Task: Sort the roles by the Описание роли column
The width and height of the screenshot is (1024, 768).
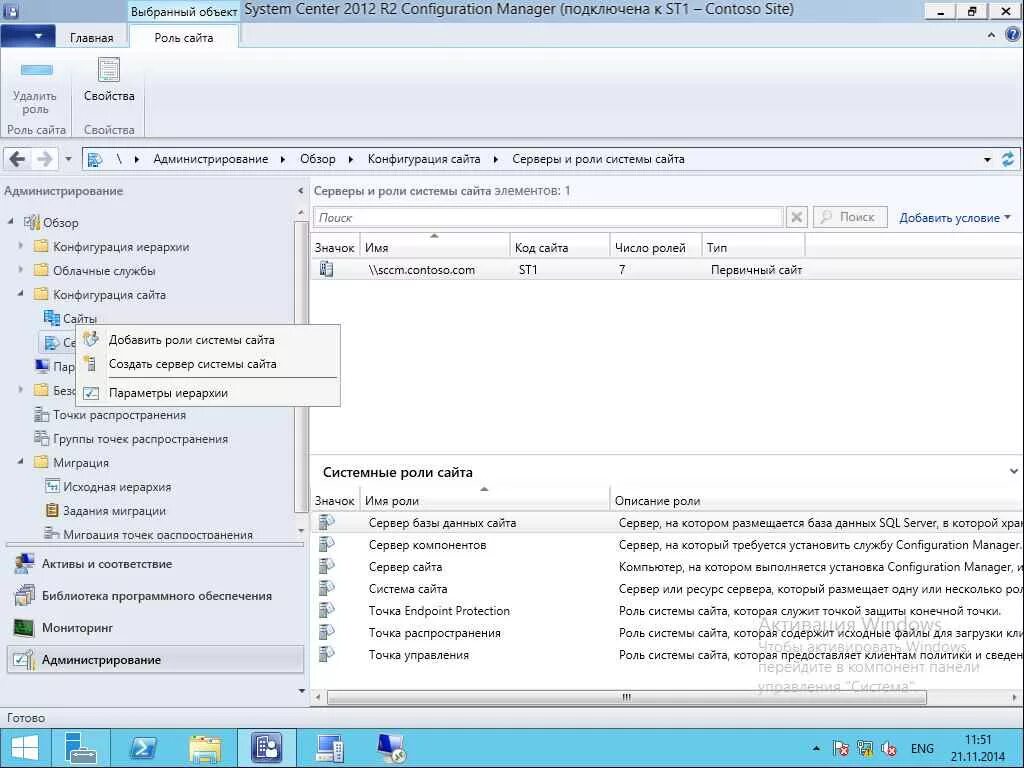Action: tap(816, 500)
